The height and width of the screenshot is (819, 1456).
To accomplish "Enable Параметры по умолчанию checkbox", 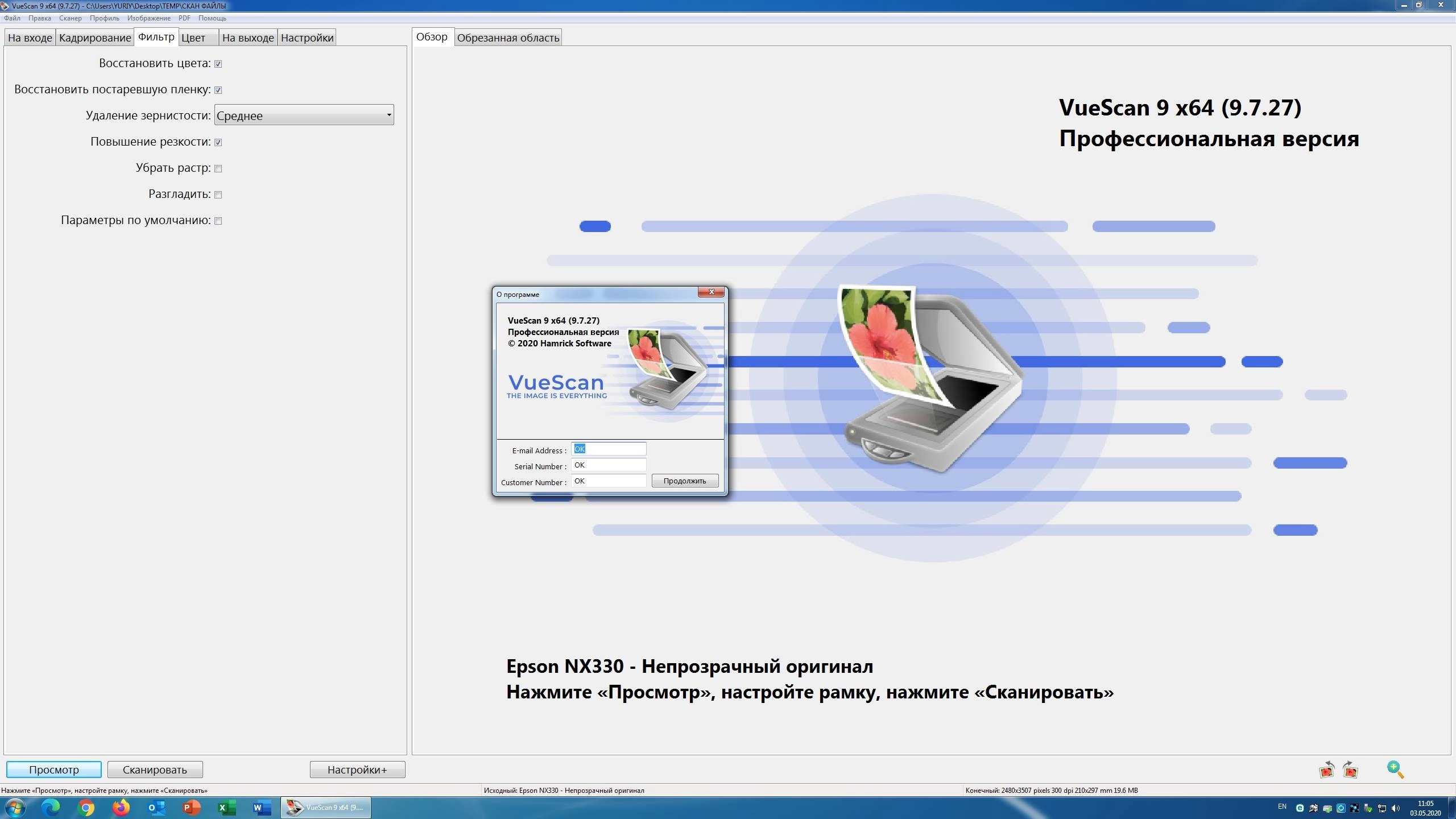I will (218, 221).
